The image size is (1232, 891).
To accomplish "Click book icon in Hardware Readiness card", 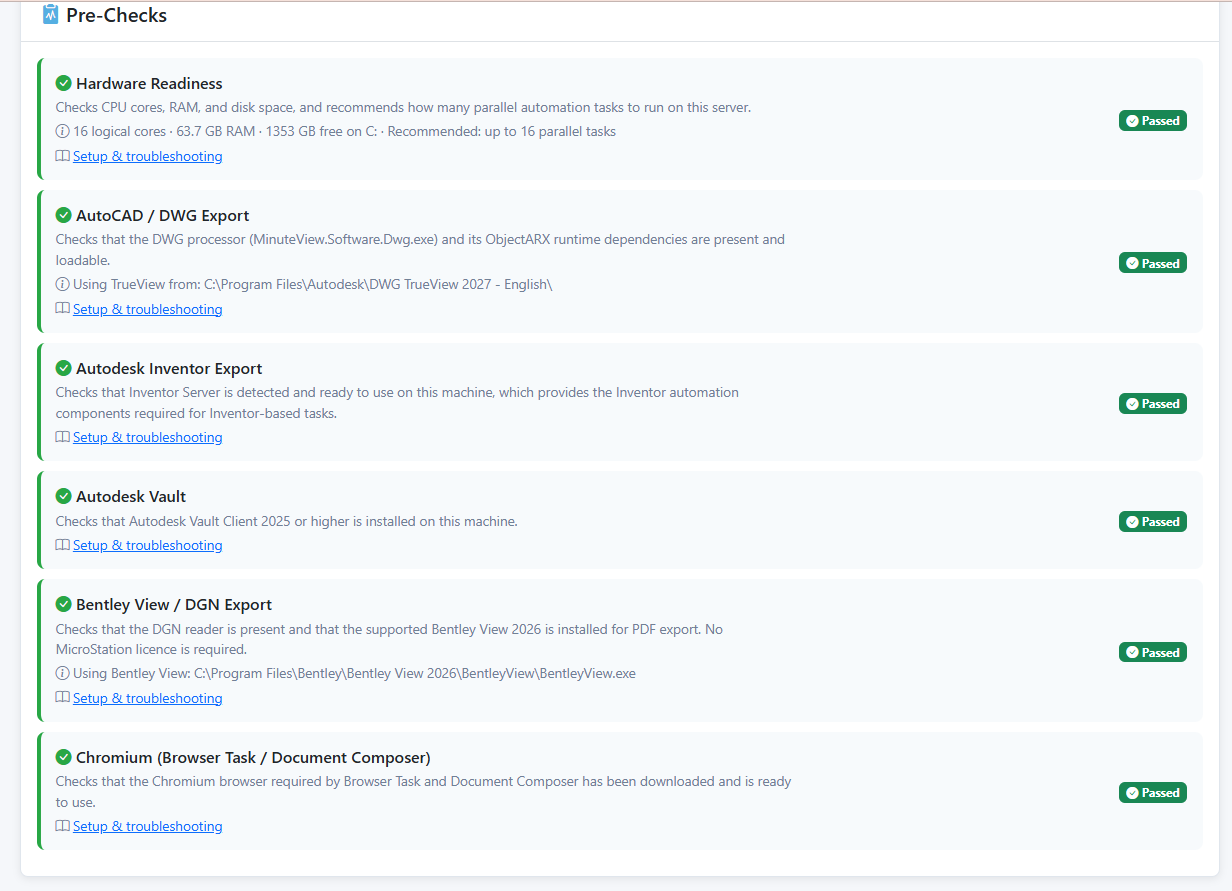I will 63,156.
